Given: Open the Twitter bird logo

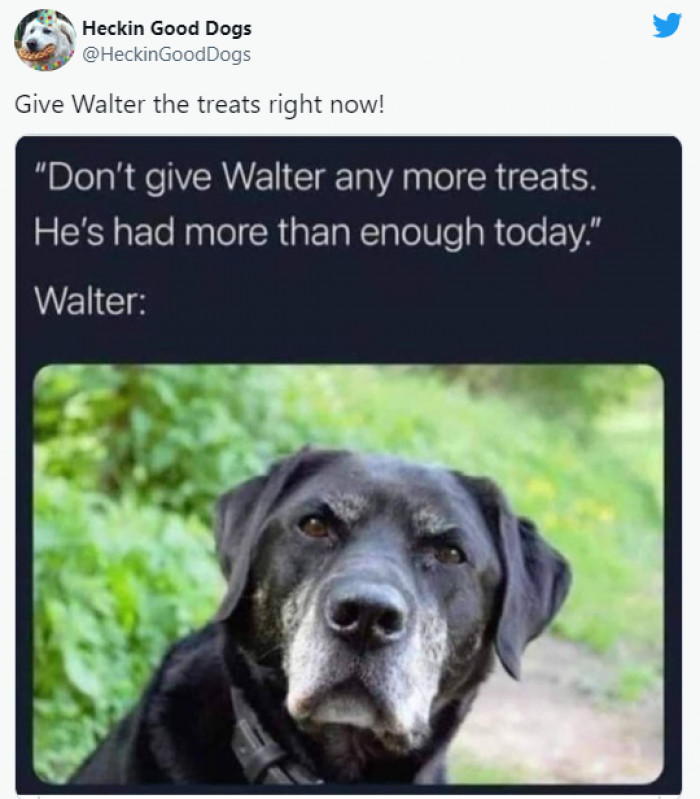Looking at the screenshot, I should point(667,25).
